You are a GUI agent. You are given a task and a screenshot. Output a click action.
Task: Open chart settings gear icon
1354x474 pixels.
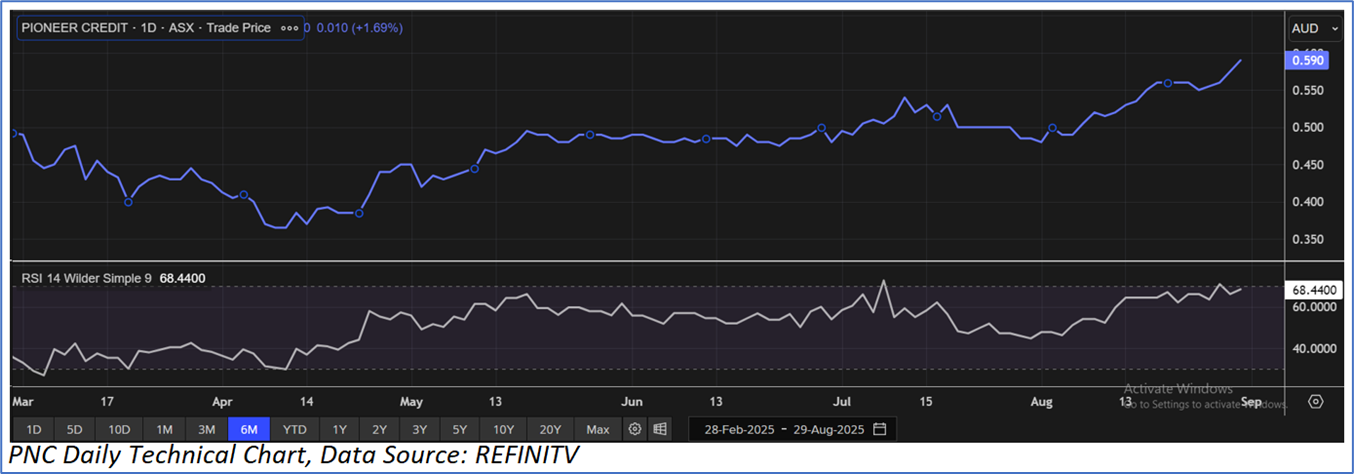[635, 429]
